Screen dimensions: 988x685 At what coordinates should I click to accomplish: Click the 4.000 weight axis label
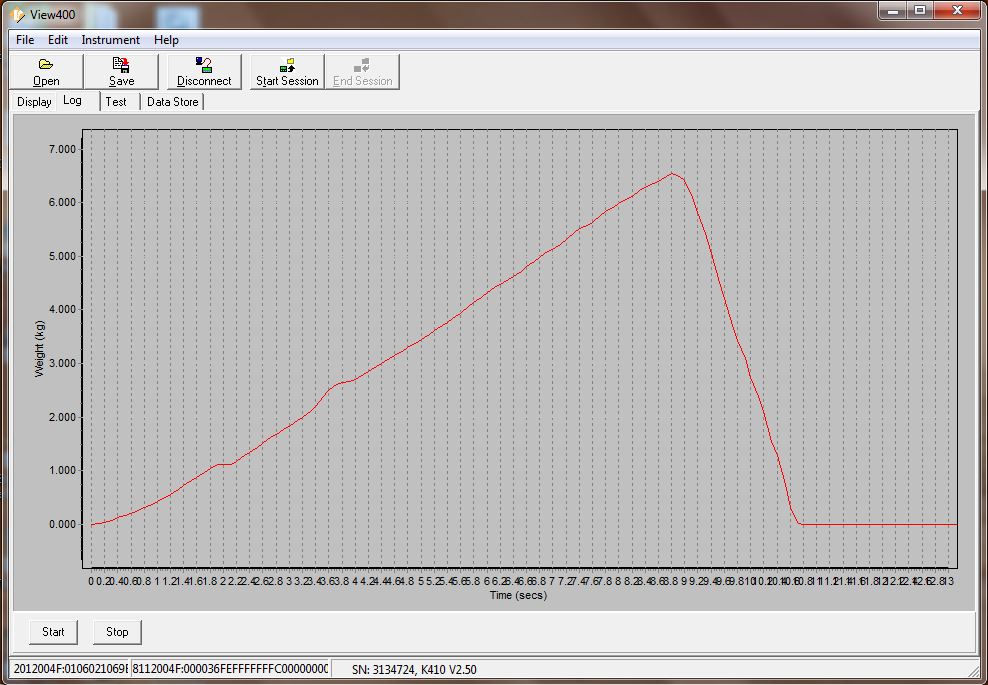click(62, 309)
